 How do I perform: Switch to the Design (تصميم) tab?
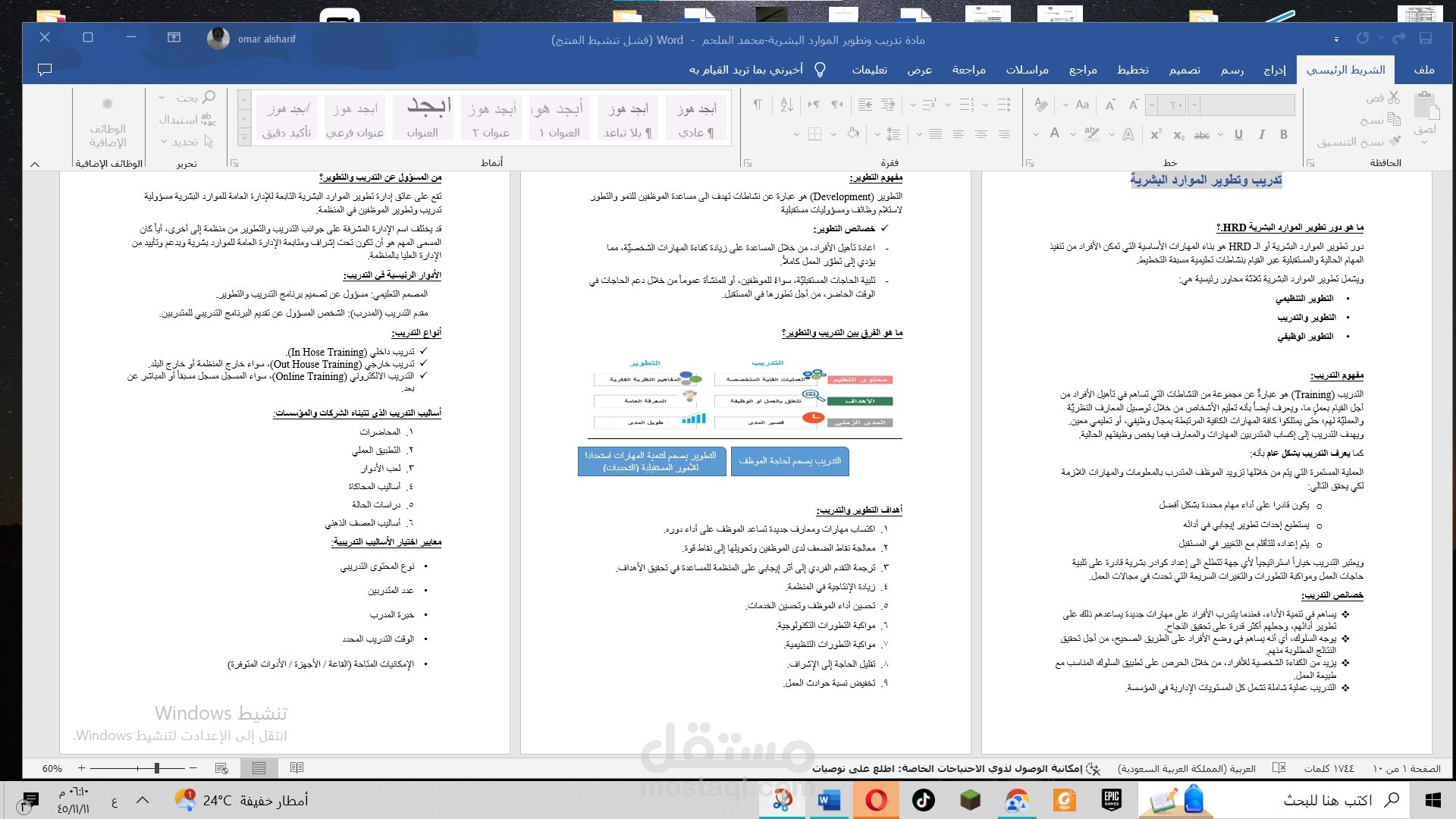(1185, 70)
